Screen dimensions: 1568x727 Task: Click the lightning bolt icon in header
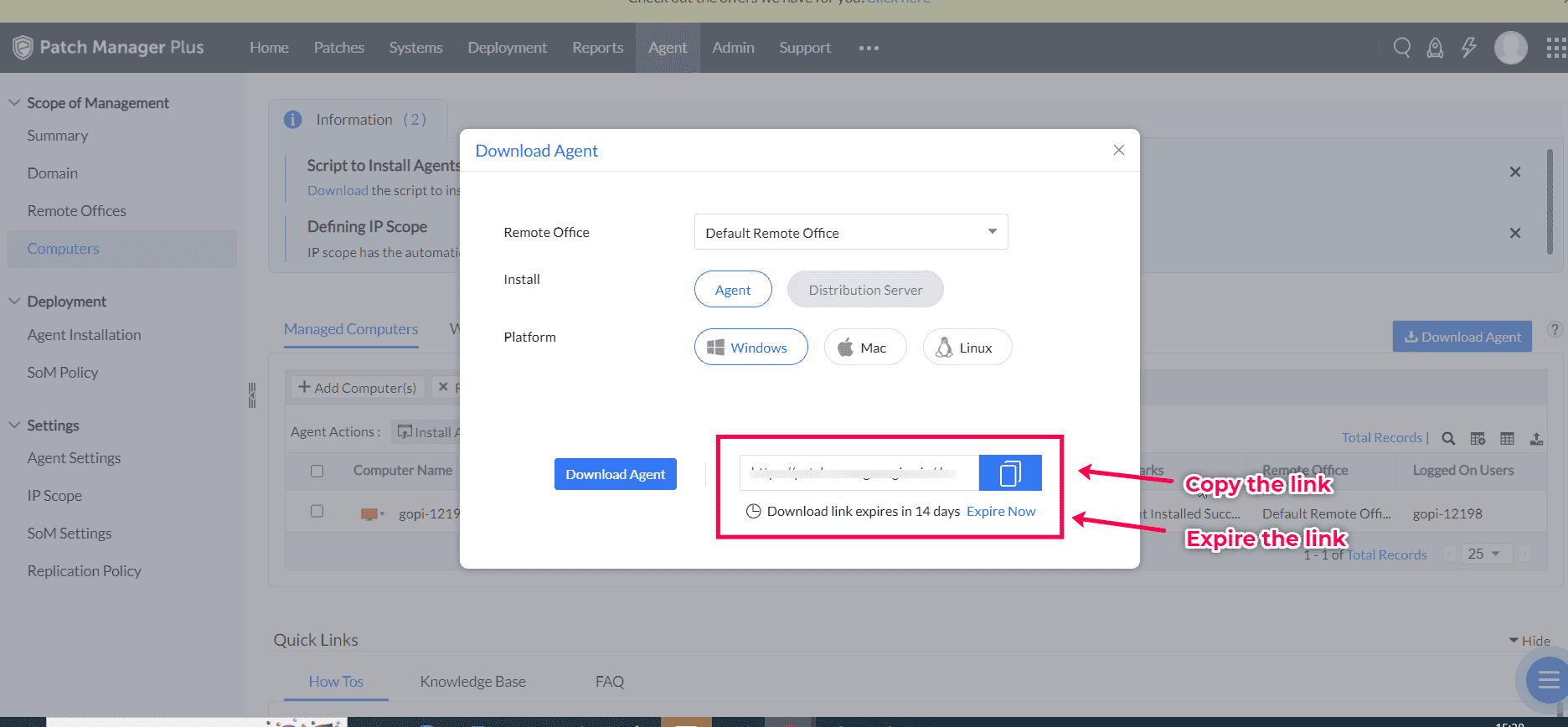coord(1469,48)
